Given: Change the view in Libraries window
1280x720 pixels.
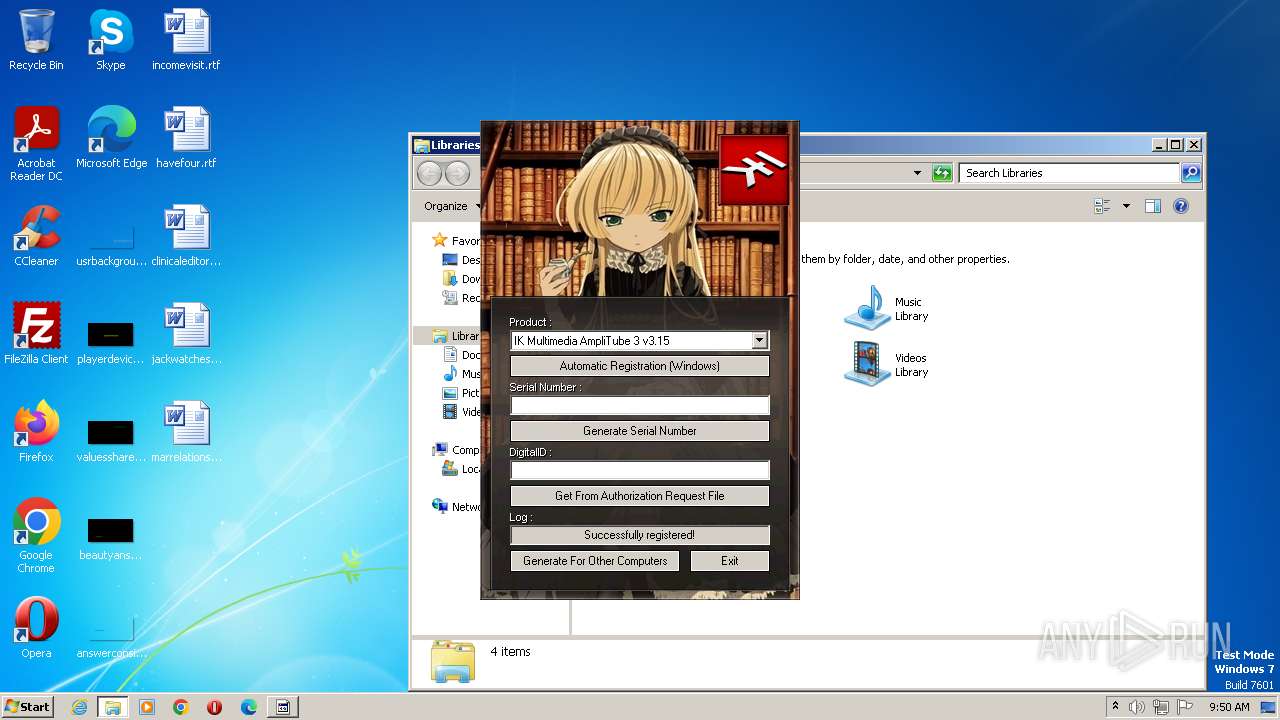Looking at the screenshot, I should 1103,206.
